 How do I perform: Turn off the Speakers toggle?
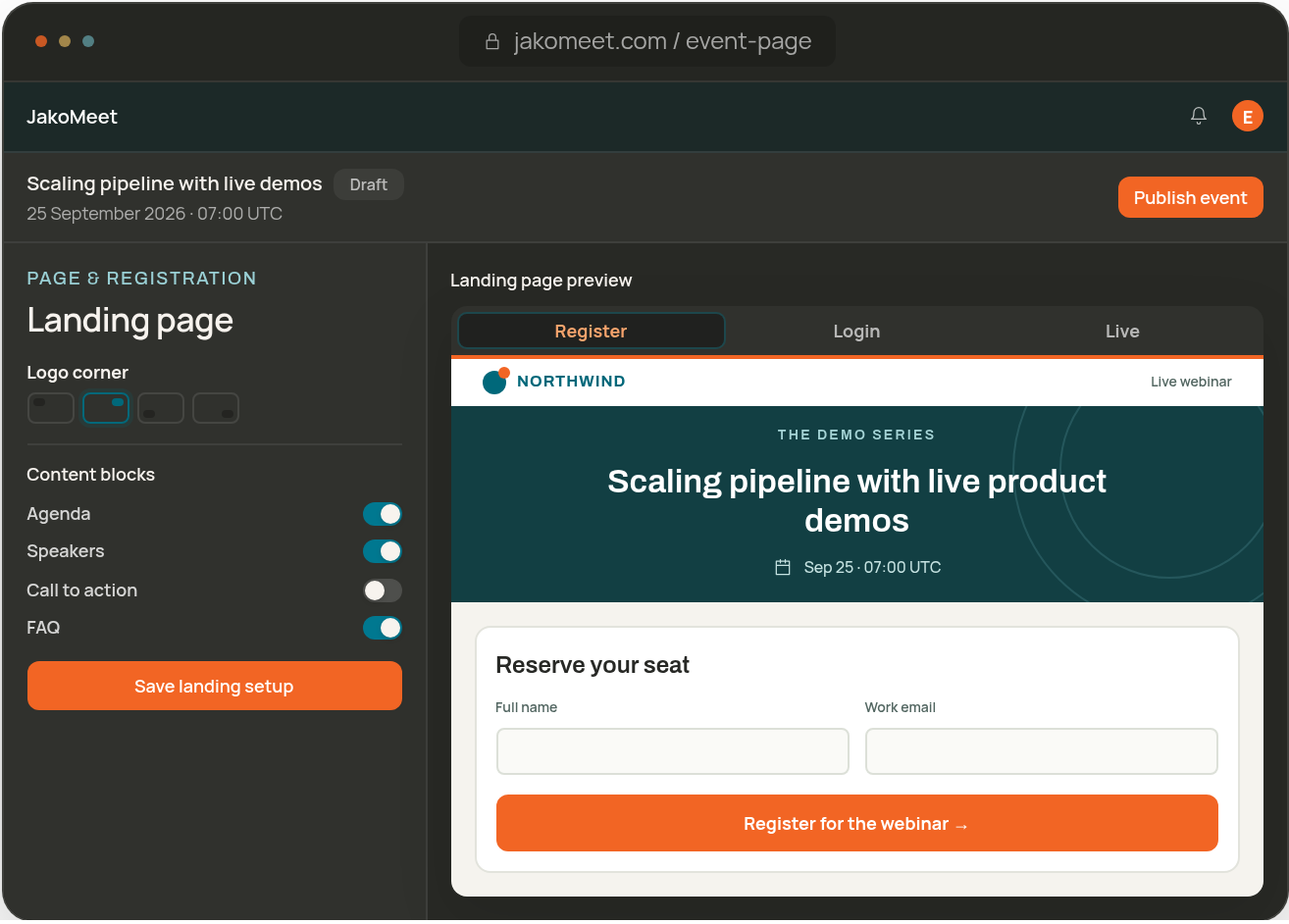383,551
